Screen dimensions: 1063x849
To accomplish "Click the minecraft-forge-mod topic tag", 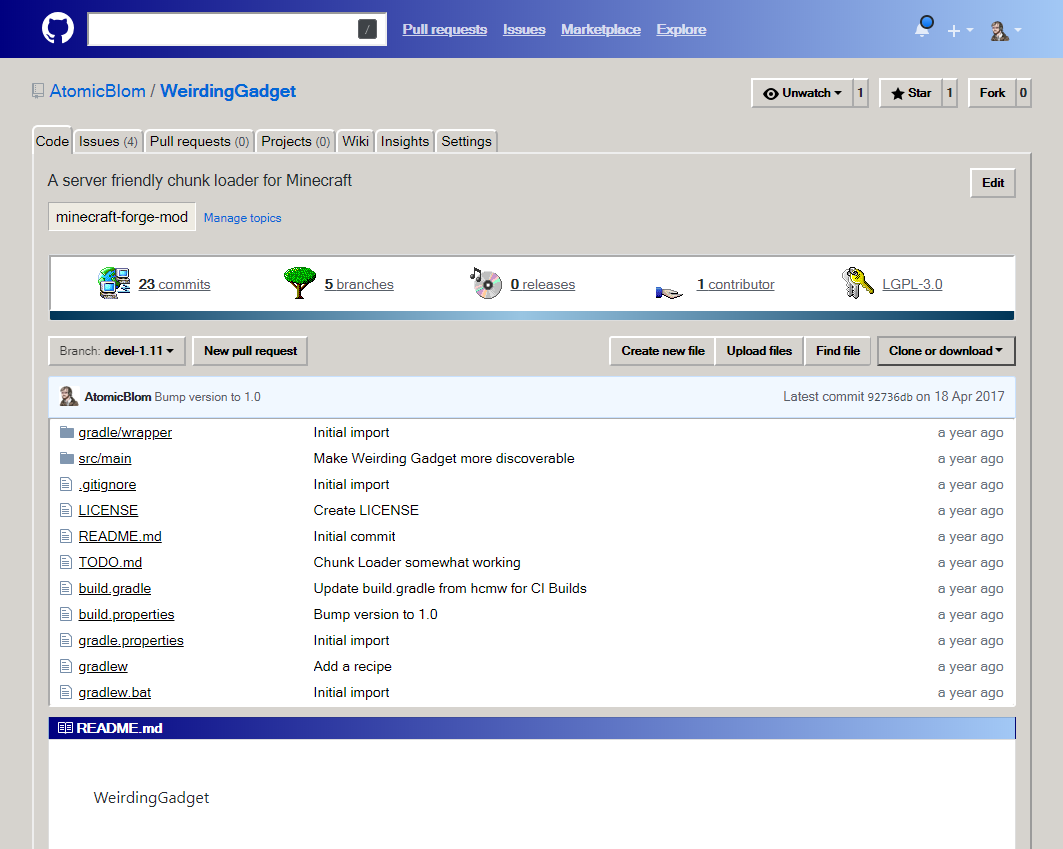I will pyautogui.click(x=122, y=216).
